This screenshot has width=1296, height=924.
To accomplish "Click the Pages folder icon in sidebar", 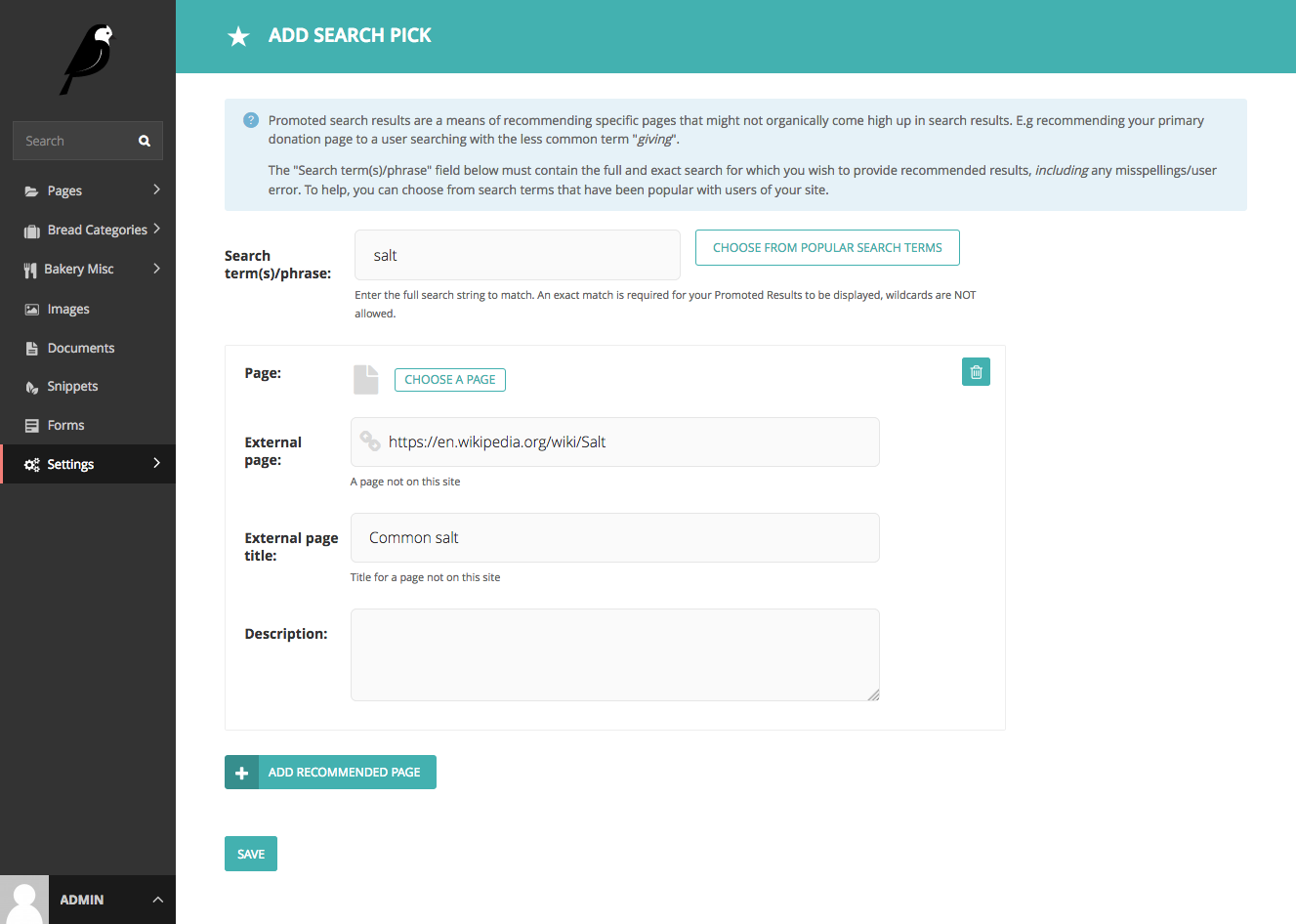I will (31, 189).
